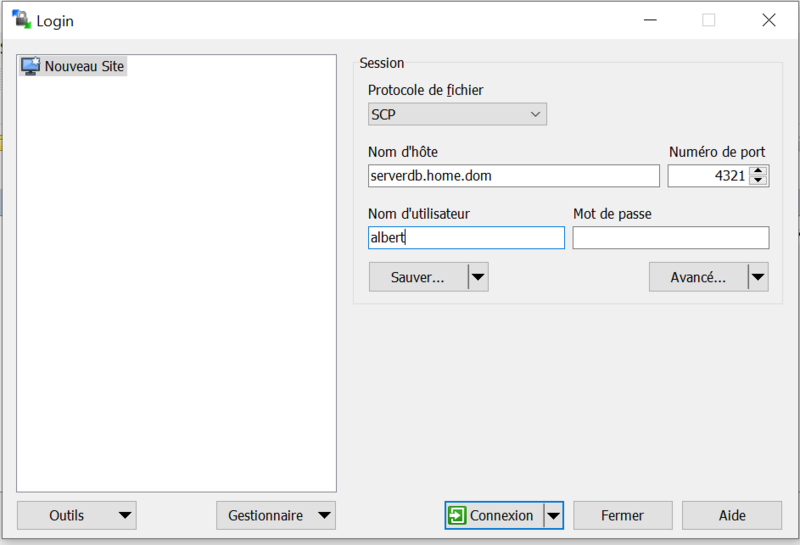The height and width of the screenshot is (545, 800).
Task: Open the Avancé... settings button
Action: click(698, 277)
